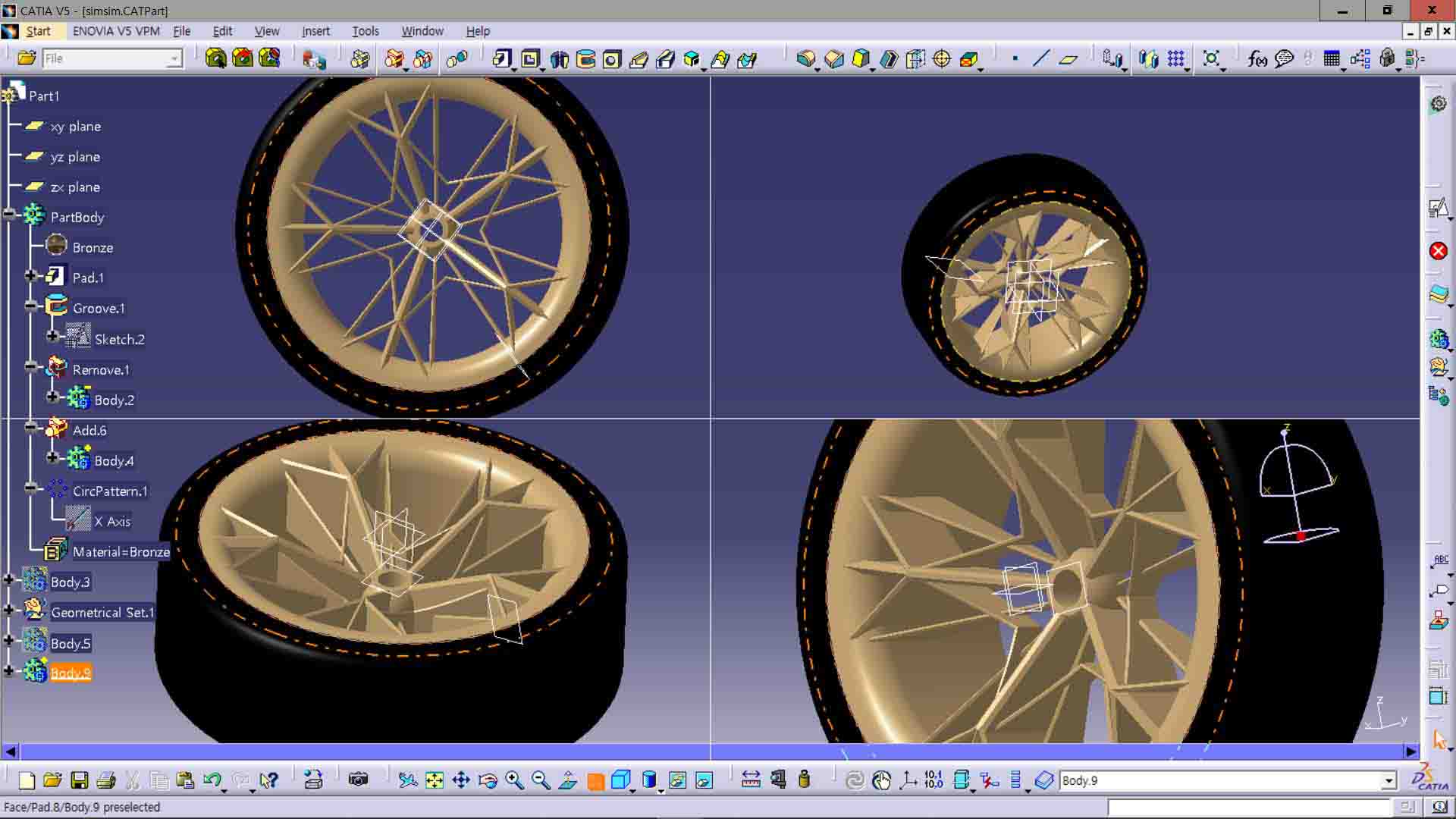Click the Fit All In view icon

pos(435,780)
